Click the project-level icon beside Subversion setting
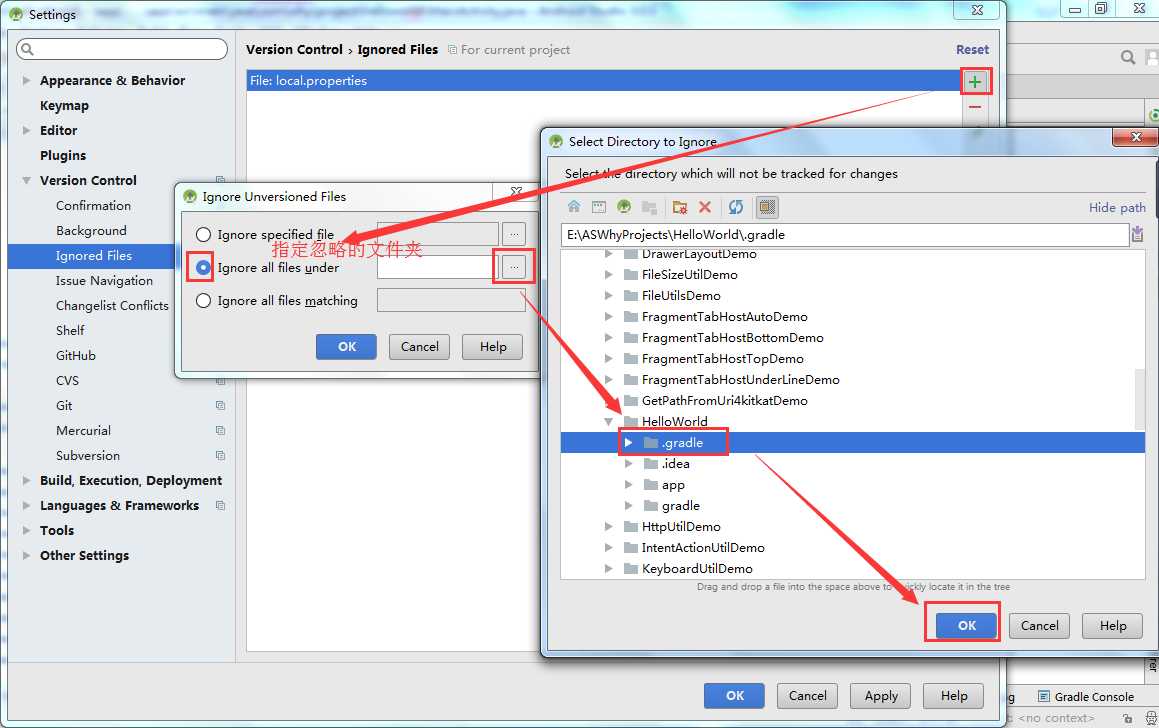1159x728 pixels. coord(220,455)
